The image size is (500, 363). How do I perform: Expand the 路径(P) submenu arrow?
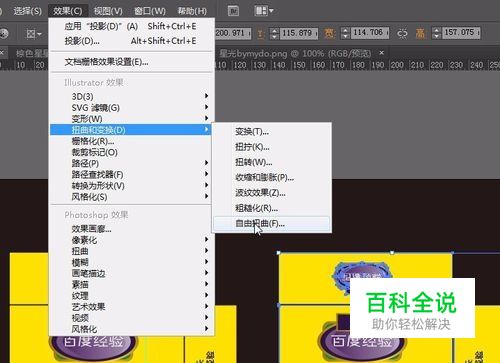click(207, 163)
